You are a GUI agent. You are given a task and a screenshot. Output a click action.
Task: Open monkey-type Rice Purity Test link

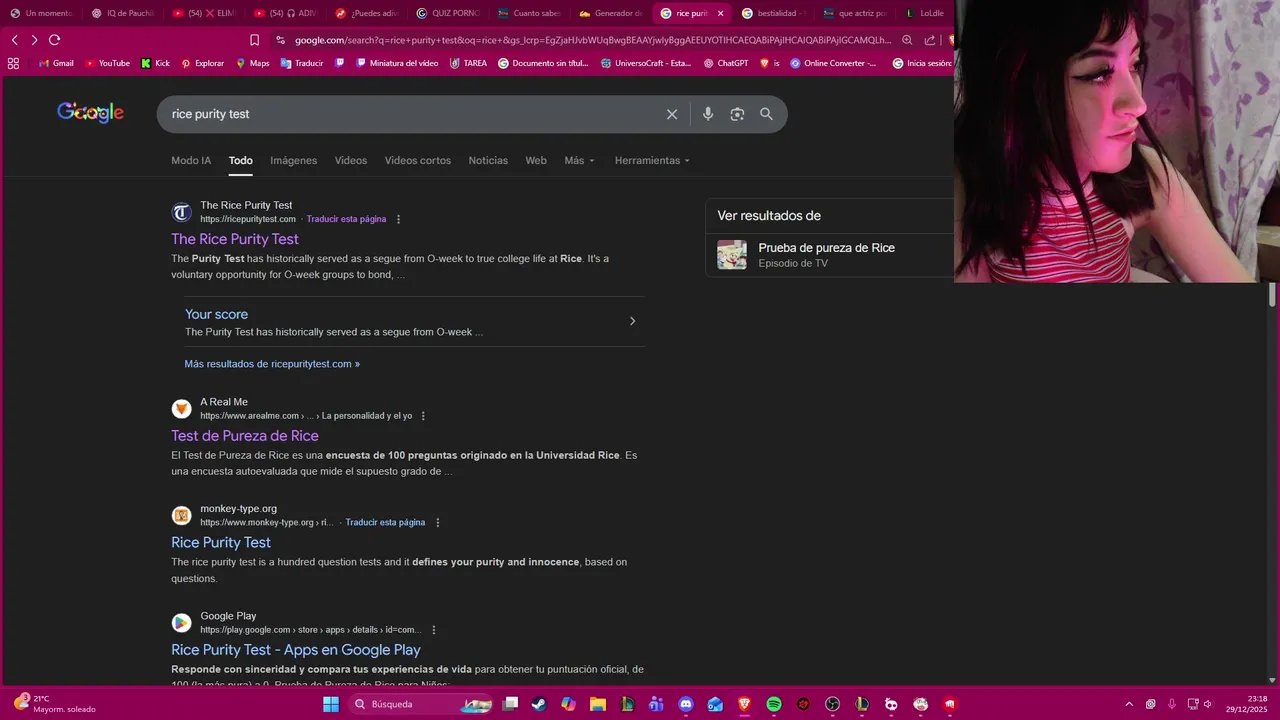221,542
